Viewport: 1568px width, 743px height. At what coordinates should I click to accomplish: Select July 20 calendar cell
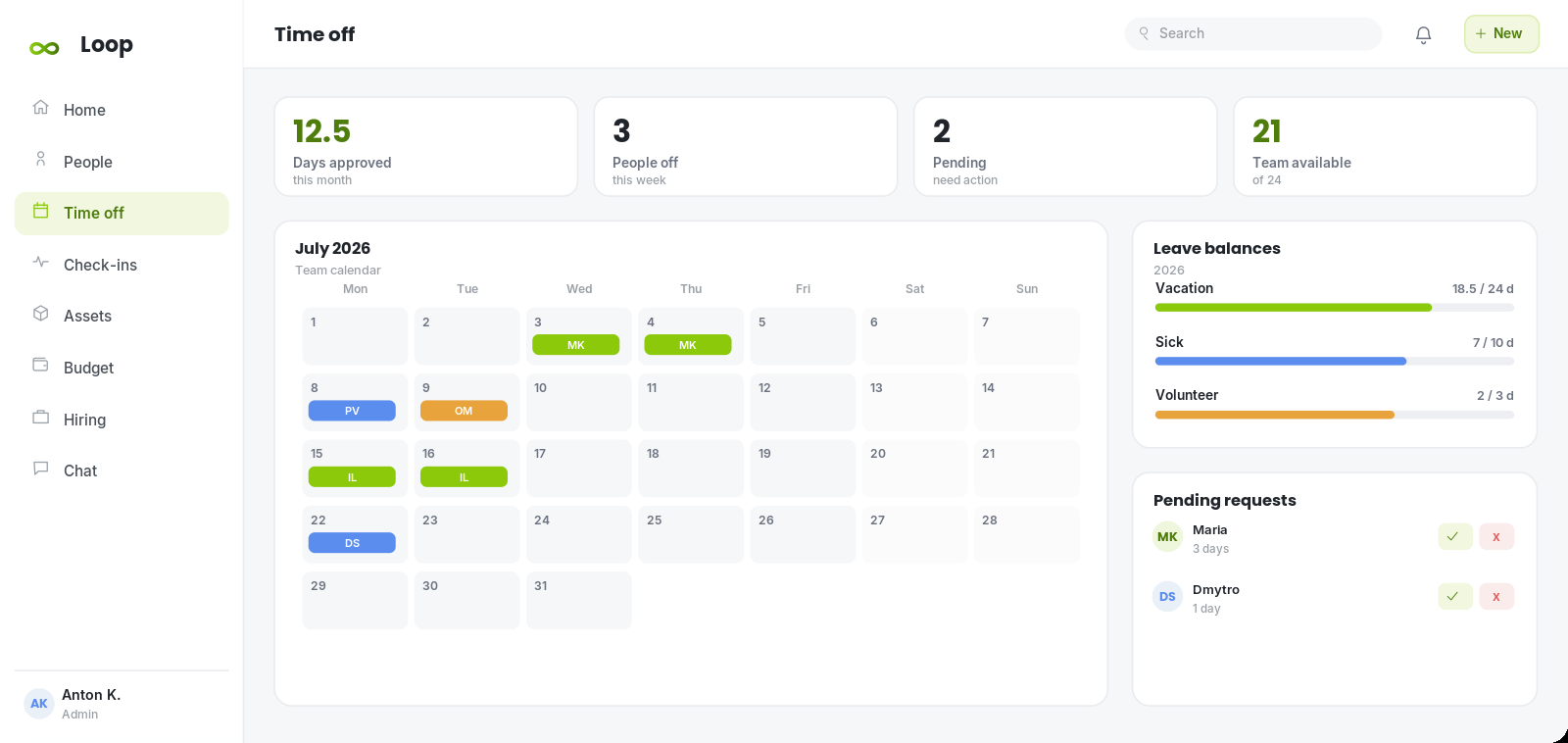coord(914,468)
